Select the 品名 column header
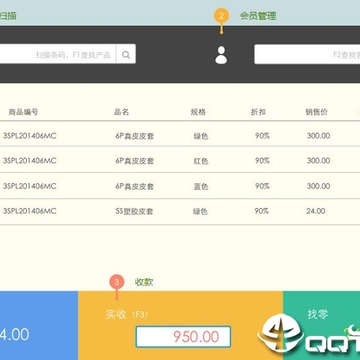This screenshot has height=360, width=360. point(121,112)
